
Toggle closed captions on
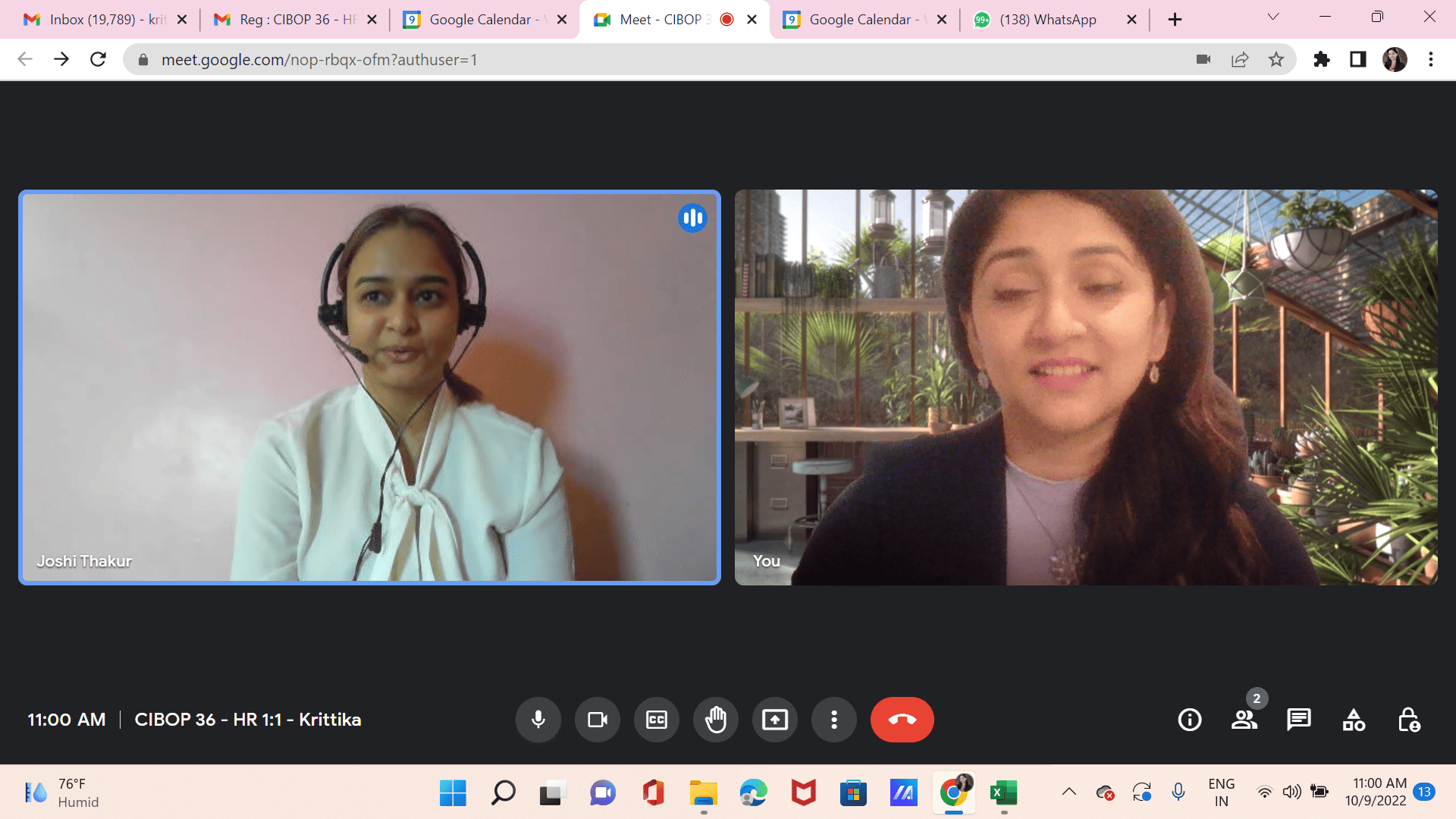coord(657,720)
